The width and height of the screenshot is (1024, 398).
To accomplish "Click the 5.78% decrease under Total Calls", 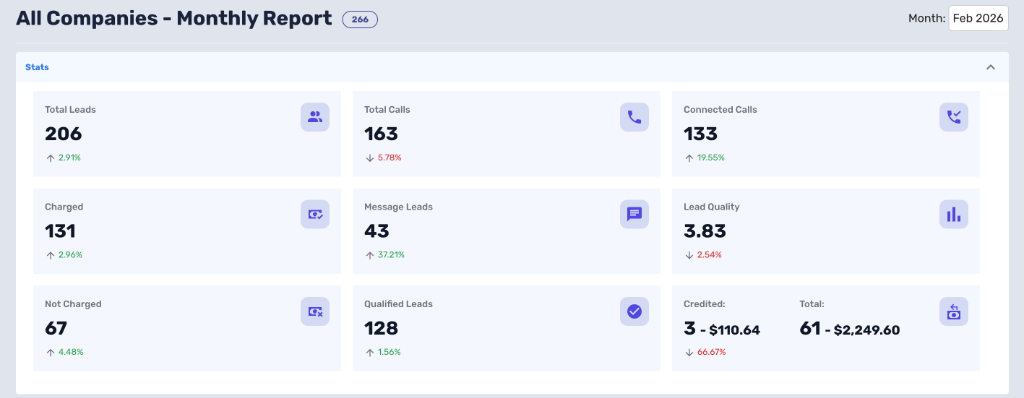I will point(389,158).
